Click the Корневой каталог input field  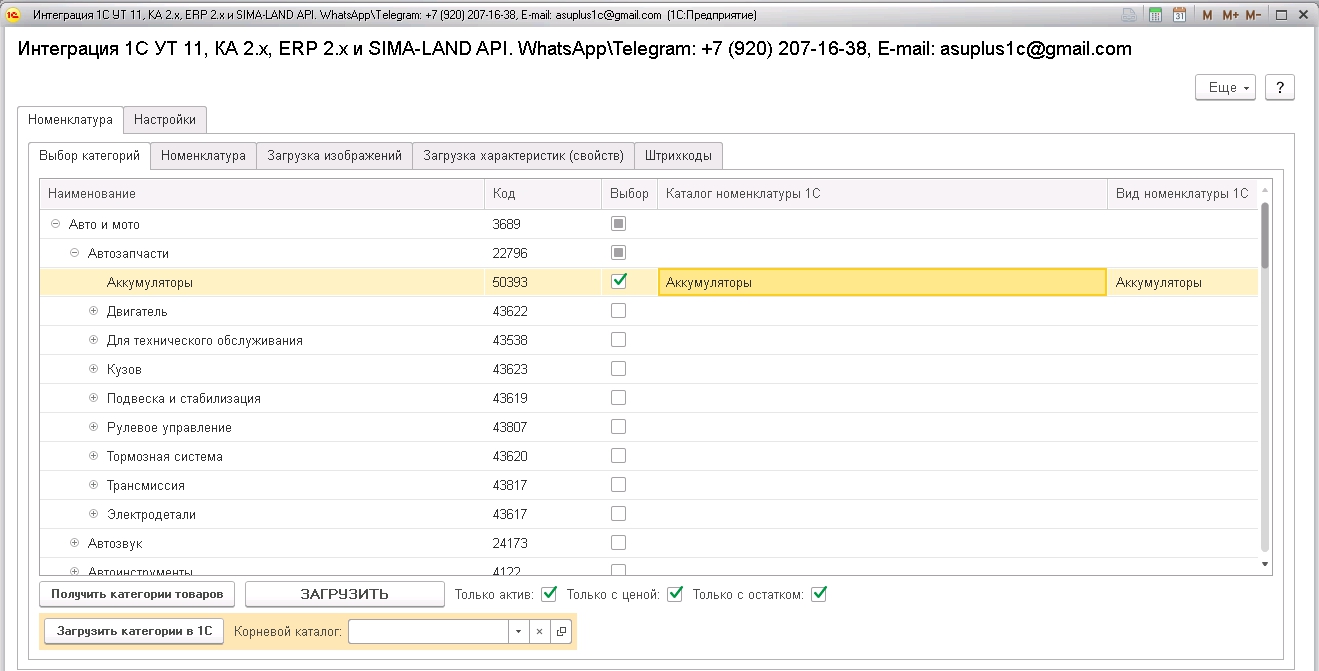pos(428,632)
